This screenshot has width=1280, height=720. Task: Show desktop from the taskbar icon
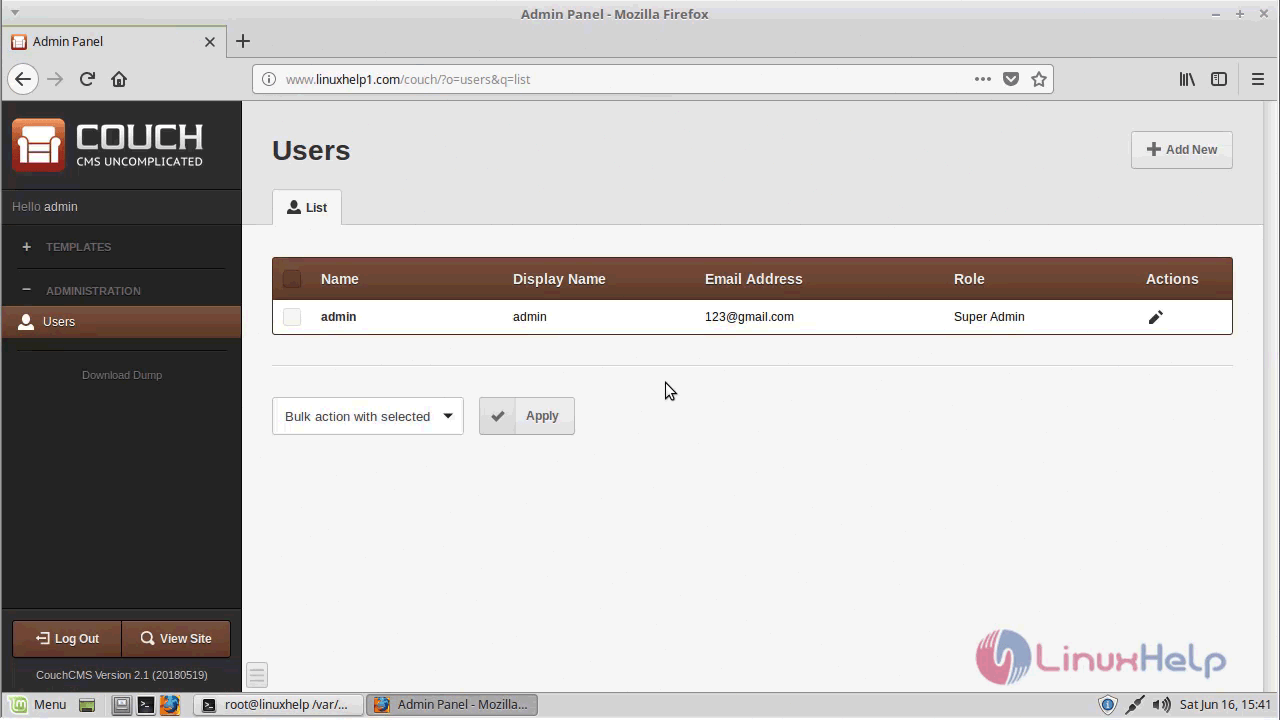(87, 705)
